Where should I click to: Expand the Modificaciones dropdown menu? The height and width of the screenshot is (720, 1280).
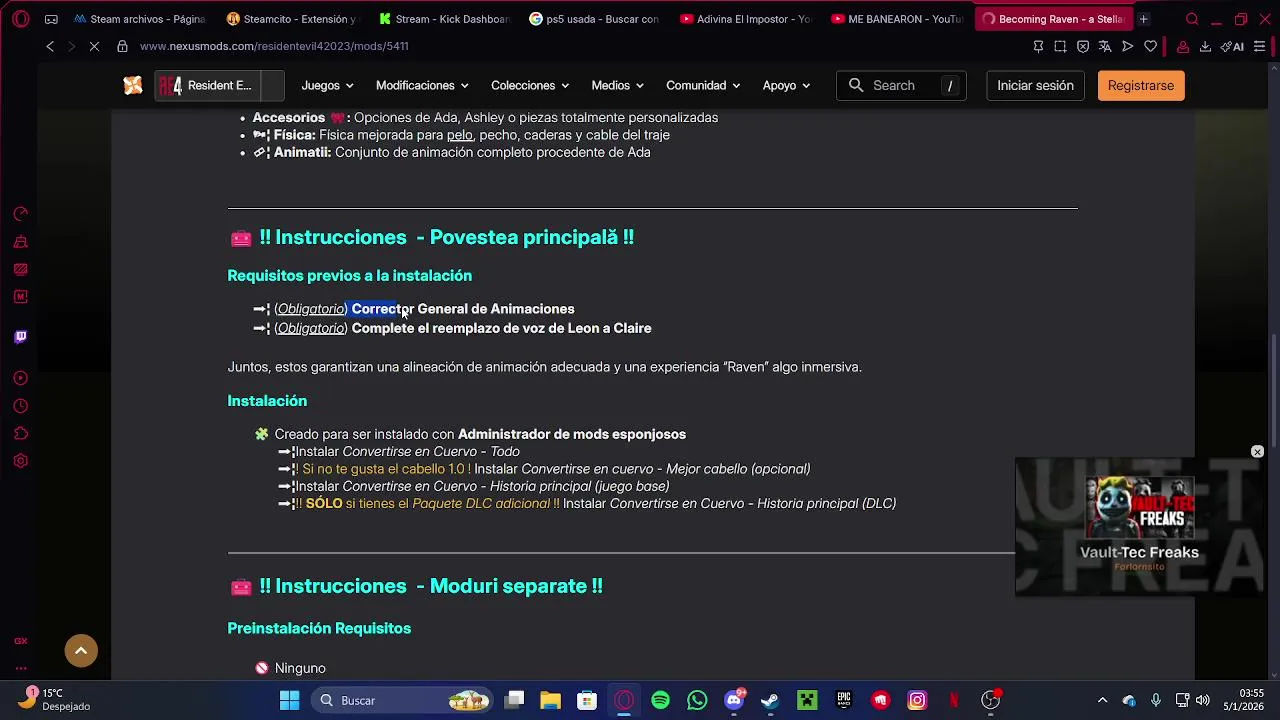coord(422,86)
